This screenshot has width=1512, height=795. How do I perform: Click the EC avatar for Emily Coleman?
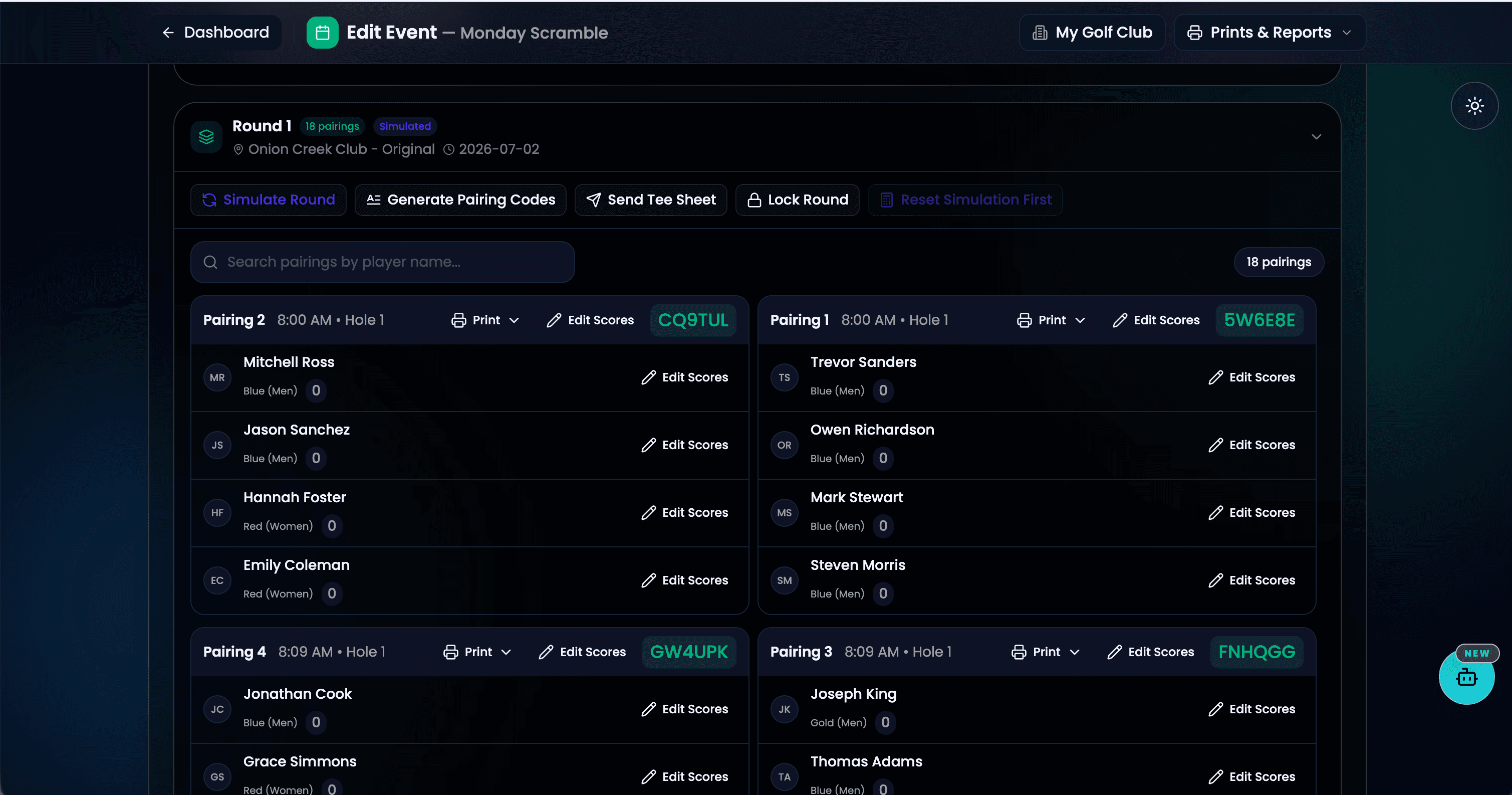tap(217, 580)
